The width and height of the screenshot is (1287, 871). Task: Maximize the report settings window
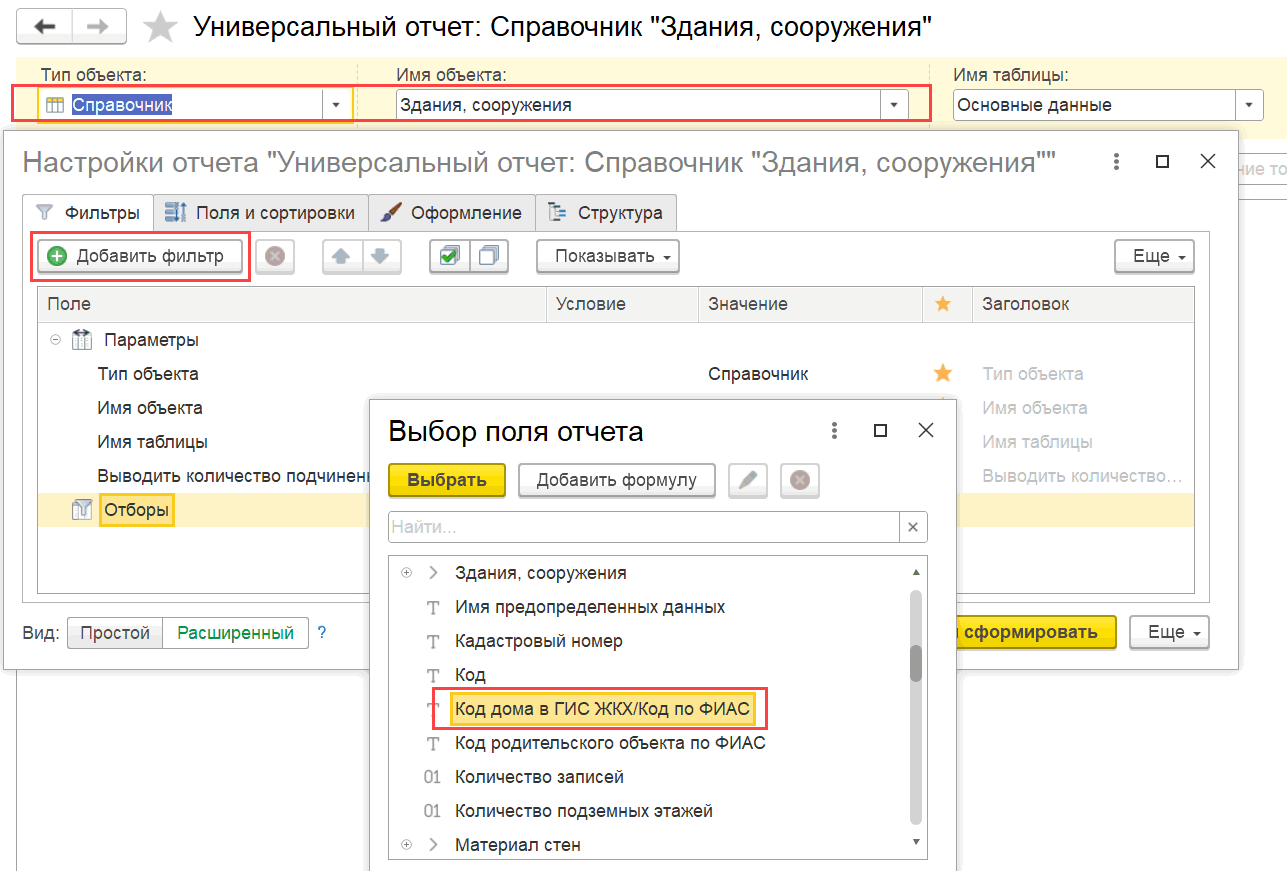click(x=1162, y=161)
